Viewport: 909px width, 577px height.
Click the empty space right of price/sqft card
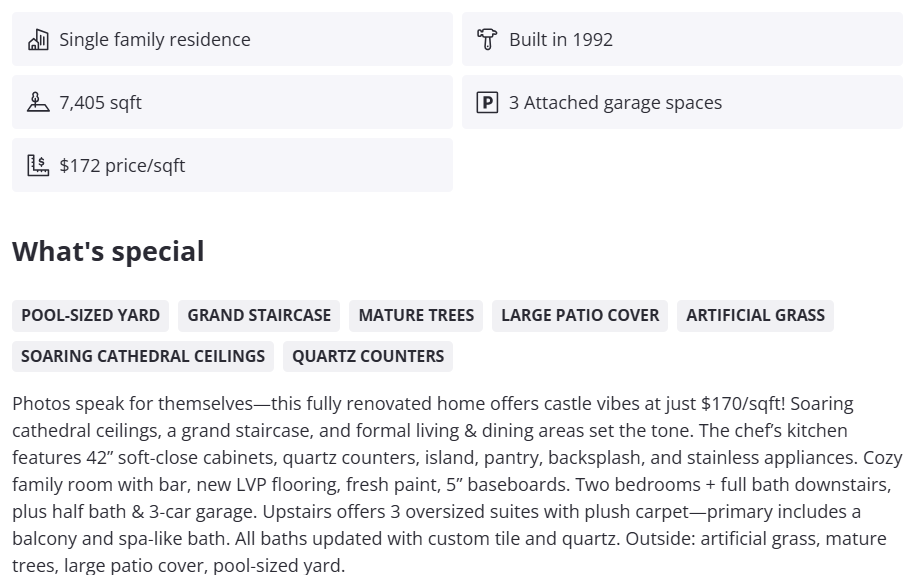[682, 165]
